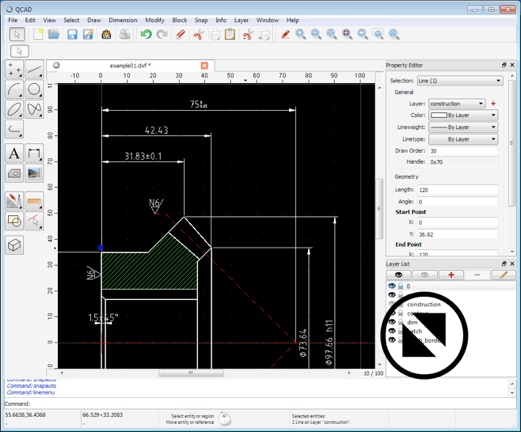This screenshot has width=521, height=432.
Task: Select the Line drawing tool
Action: [x=34, y=69]
